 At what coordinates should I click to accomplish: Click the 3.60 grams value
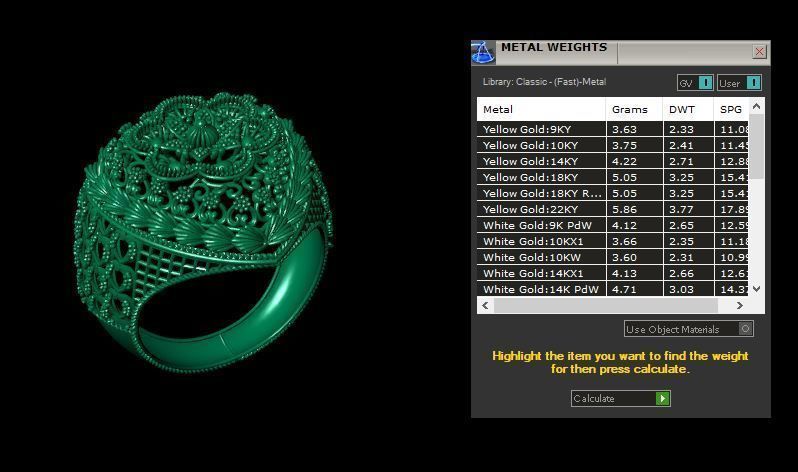[624, 257]
